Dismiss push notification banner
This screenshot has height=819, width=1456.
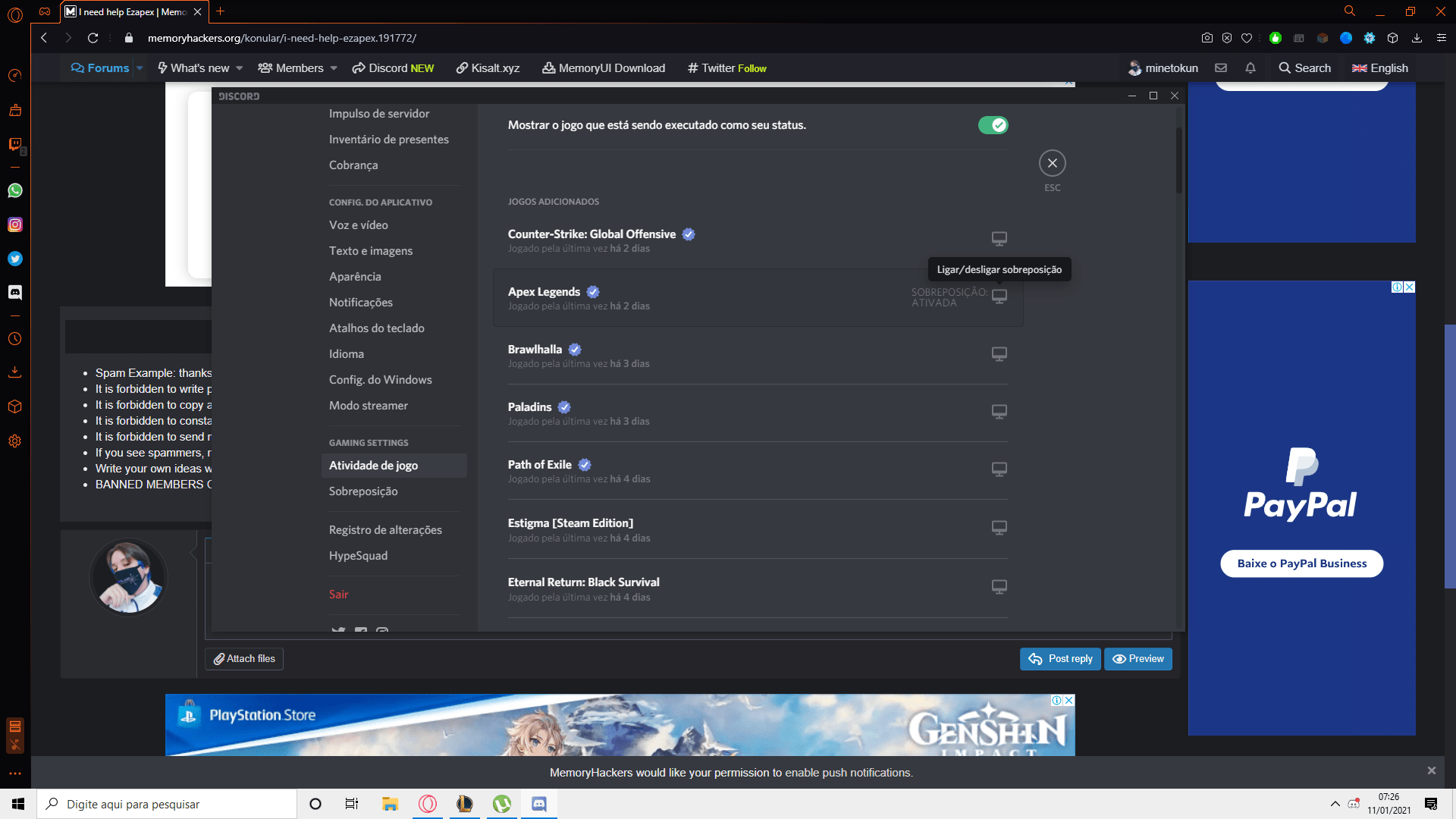click(1432, 771)
